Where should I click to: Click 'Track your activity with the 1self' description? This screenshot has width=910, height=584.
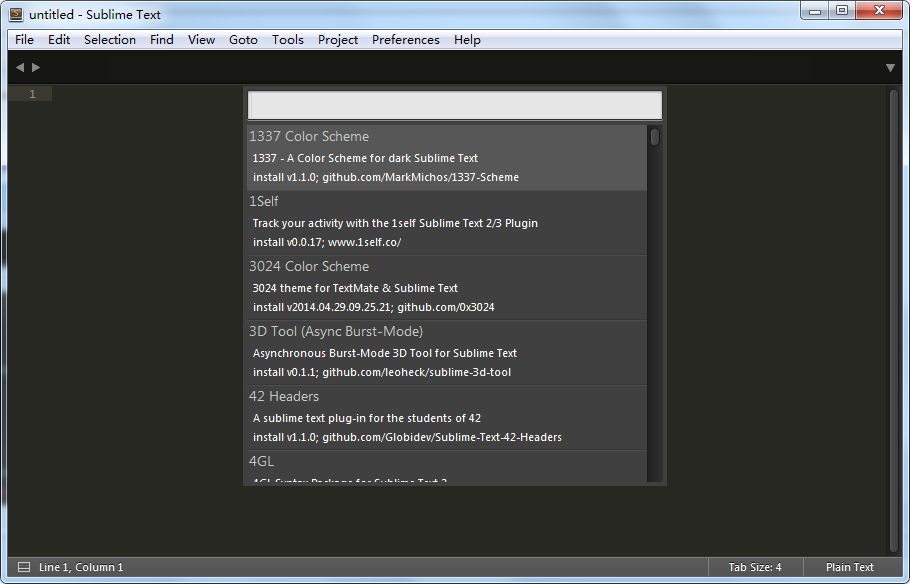395,223
